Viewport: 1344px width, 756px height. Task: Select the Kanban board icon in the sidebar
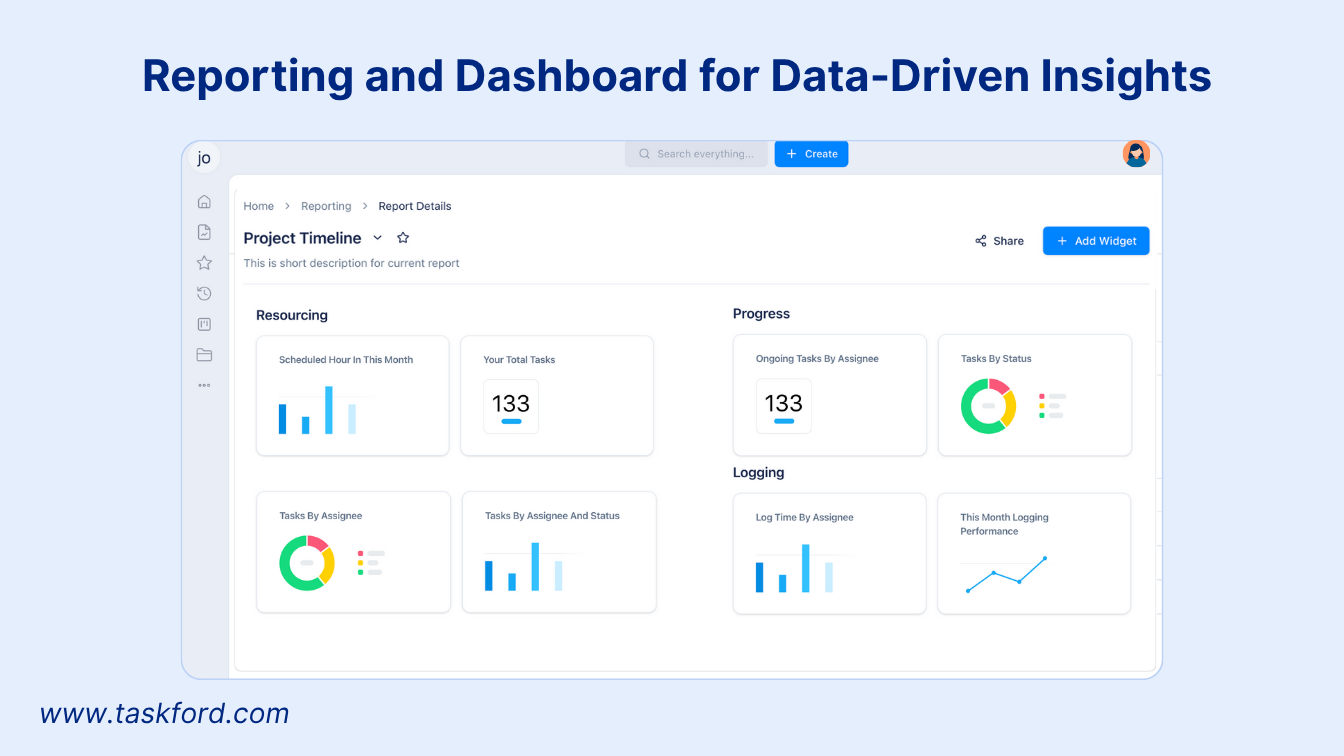click(204, 324)
